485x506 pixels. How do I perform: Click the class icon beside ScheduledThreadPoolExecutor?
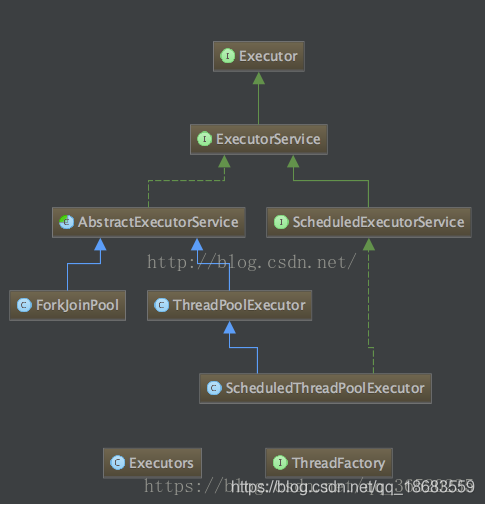click(214, 388)
